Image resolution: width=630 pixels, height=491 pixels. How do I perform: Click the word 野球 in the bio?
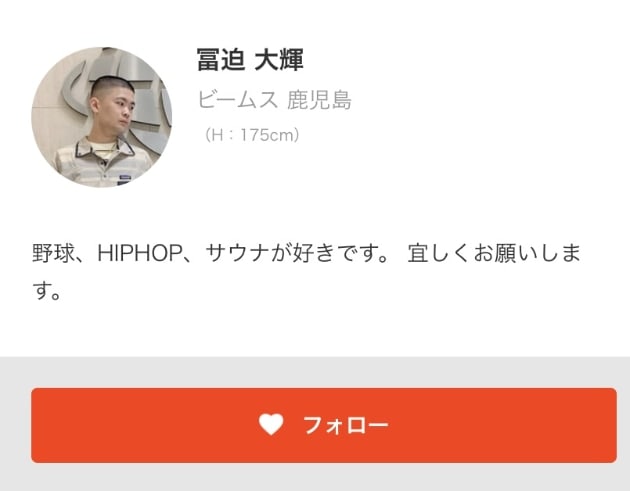coord(53,253)
